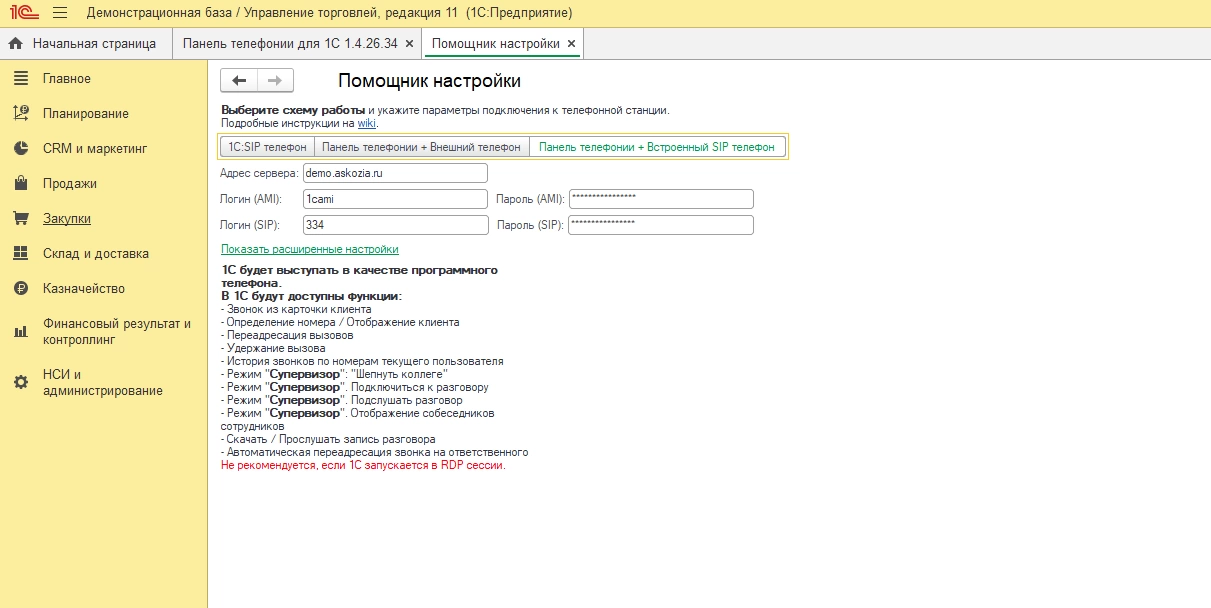
Task: Click 'Скачать / Прослушать запись разговора' line
Action: click(328, 439)
